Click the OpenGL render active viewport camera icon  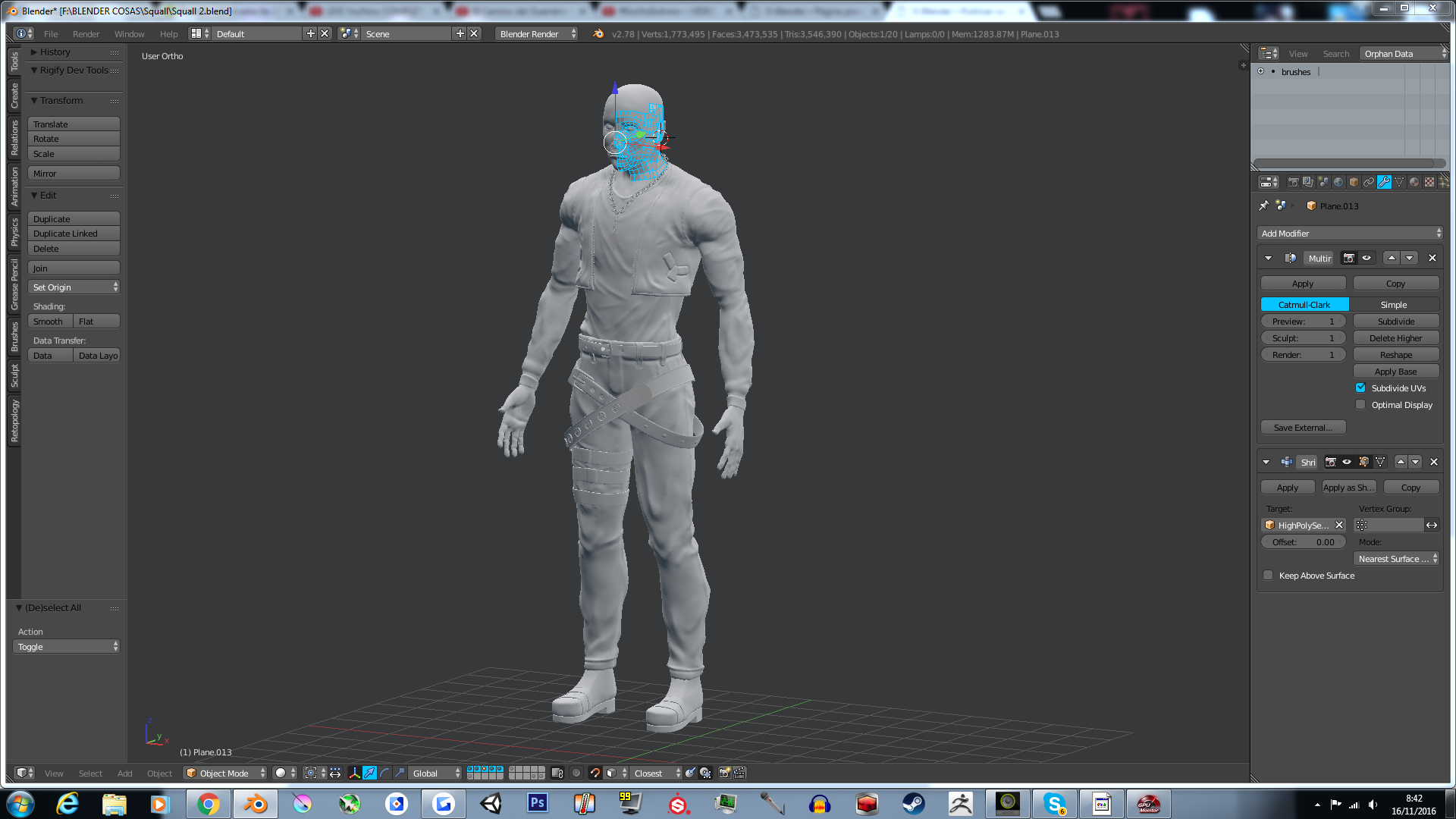[724, 773]
